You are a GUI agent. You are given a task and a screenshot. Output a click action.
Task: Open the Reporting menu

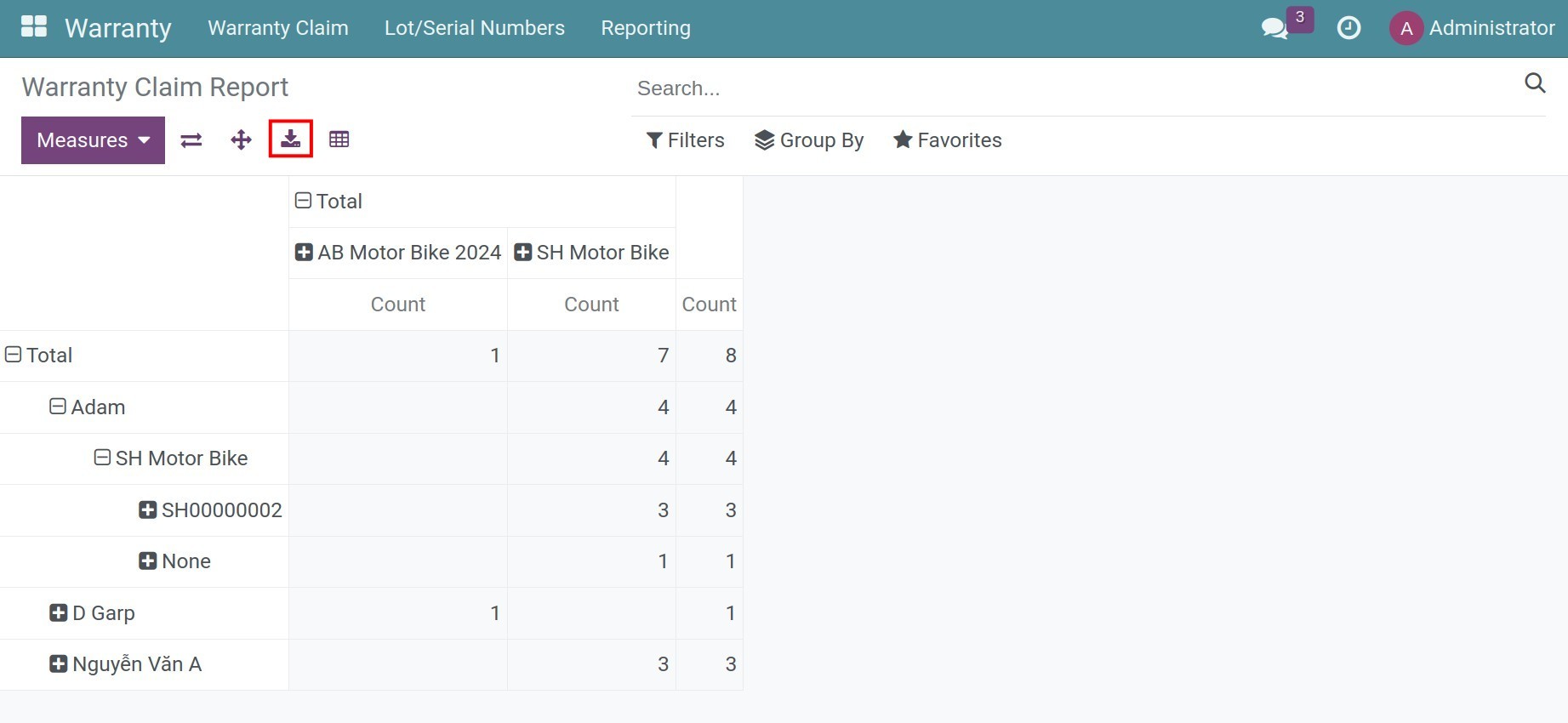click(646, 28)
